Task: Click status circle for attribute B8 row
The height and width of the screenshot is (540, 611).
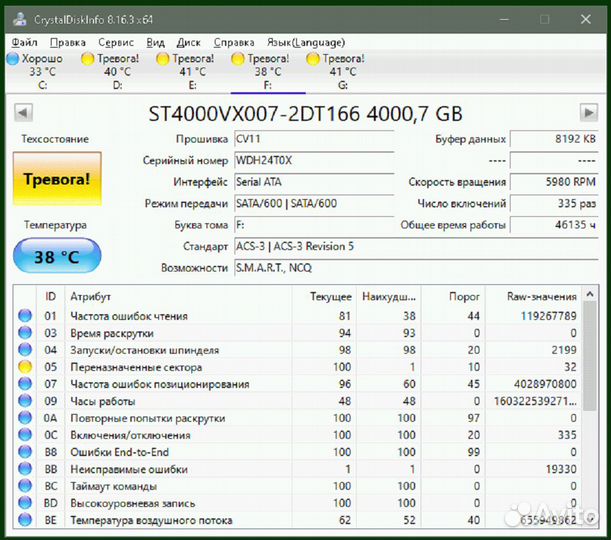Action: coord(25,452)
